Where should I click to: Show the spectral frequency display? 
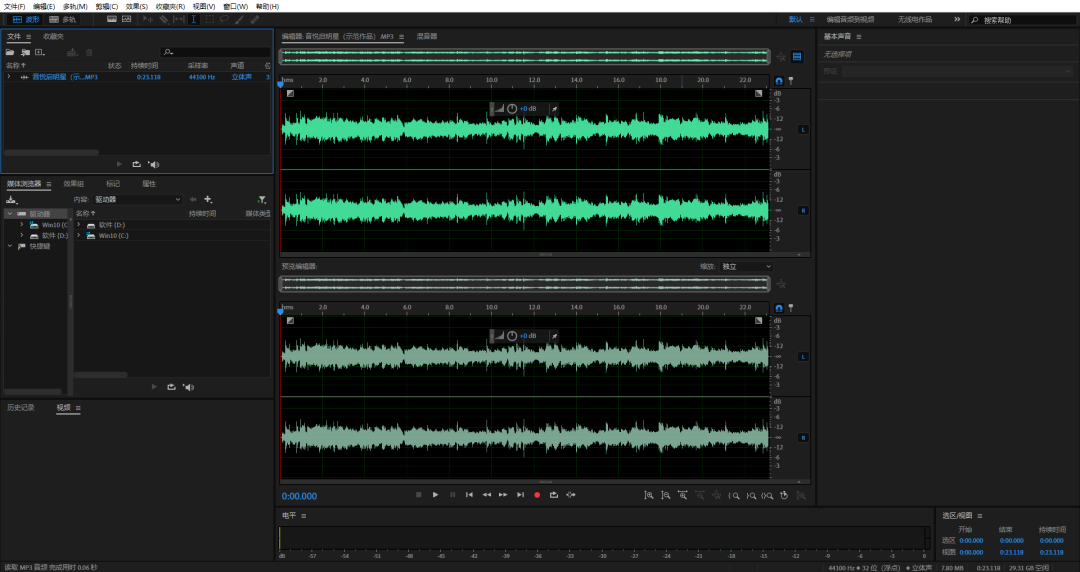[x=112, y=19]
